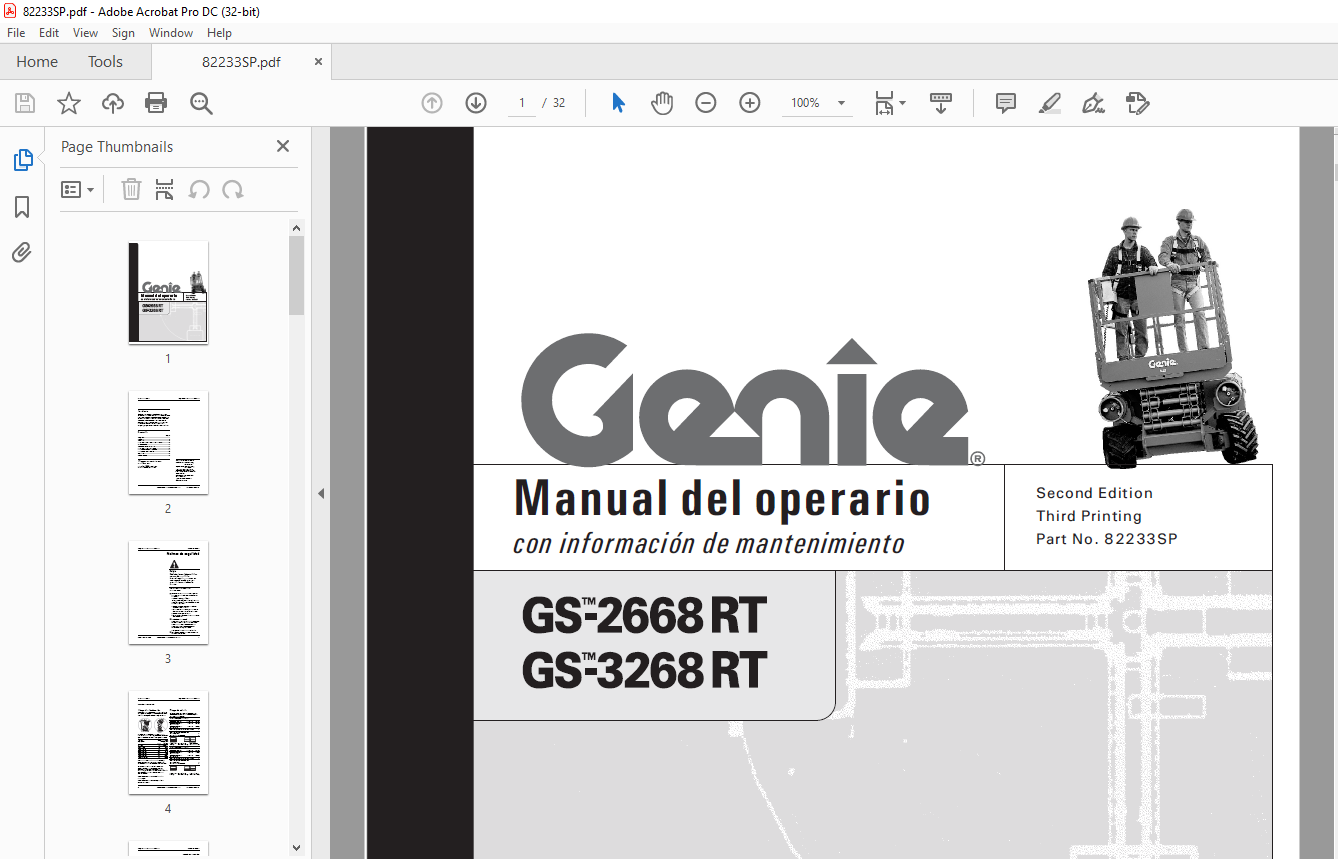1338x859 pixels.
Task: Go to previous page arrow
Action: pyautogui.click(x=432, y=103)
